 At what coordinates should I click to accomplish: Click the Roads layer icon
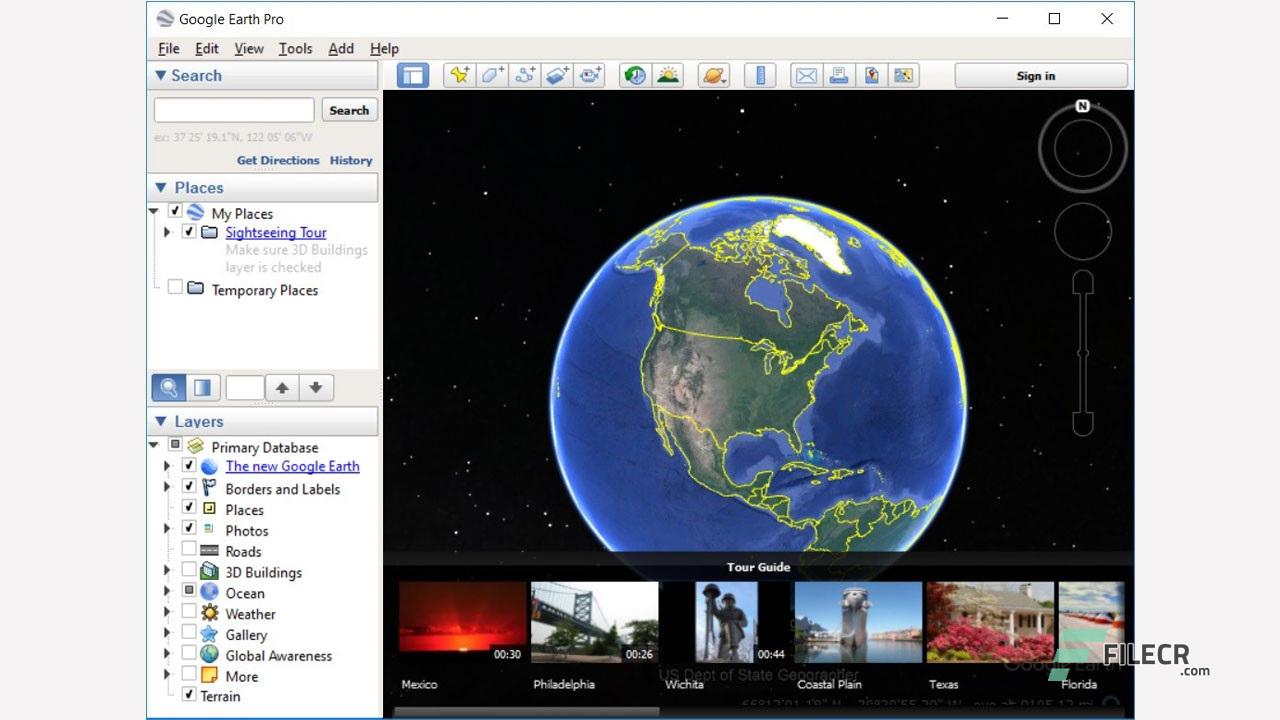pyautogui.click(x=209, y=551)
